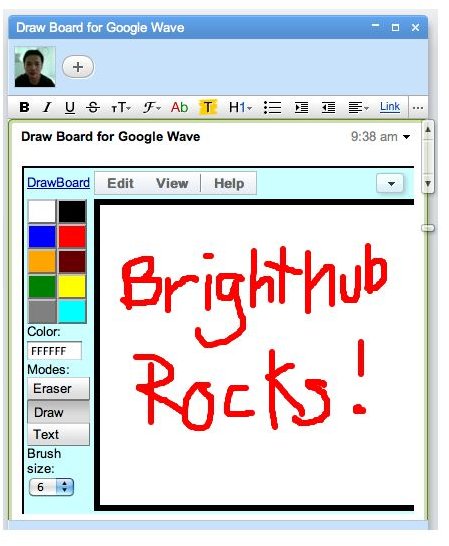
Task: Switch to Eraser mode
Action: pos(59,389)
